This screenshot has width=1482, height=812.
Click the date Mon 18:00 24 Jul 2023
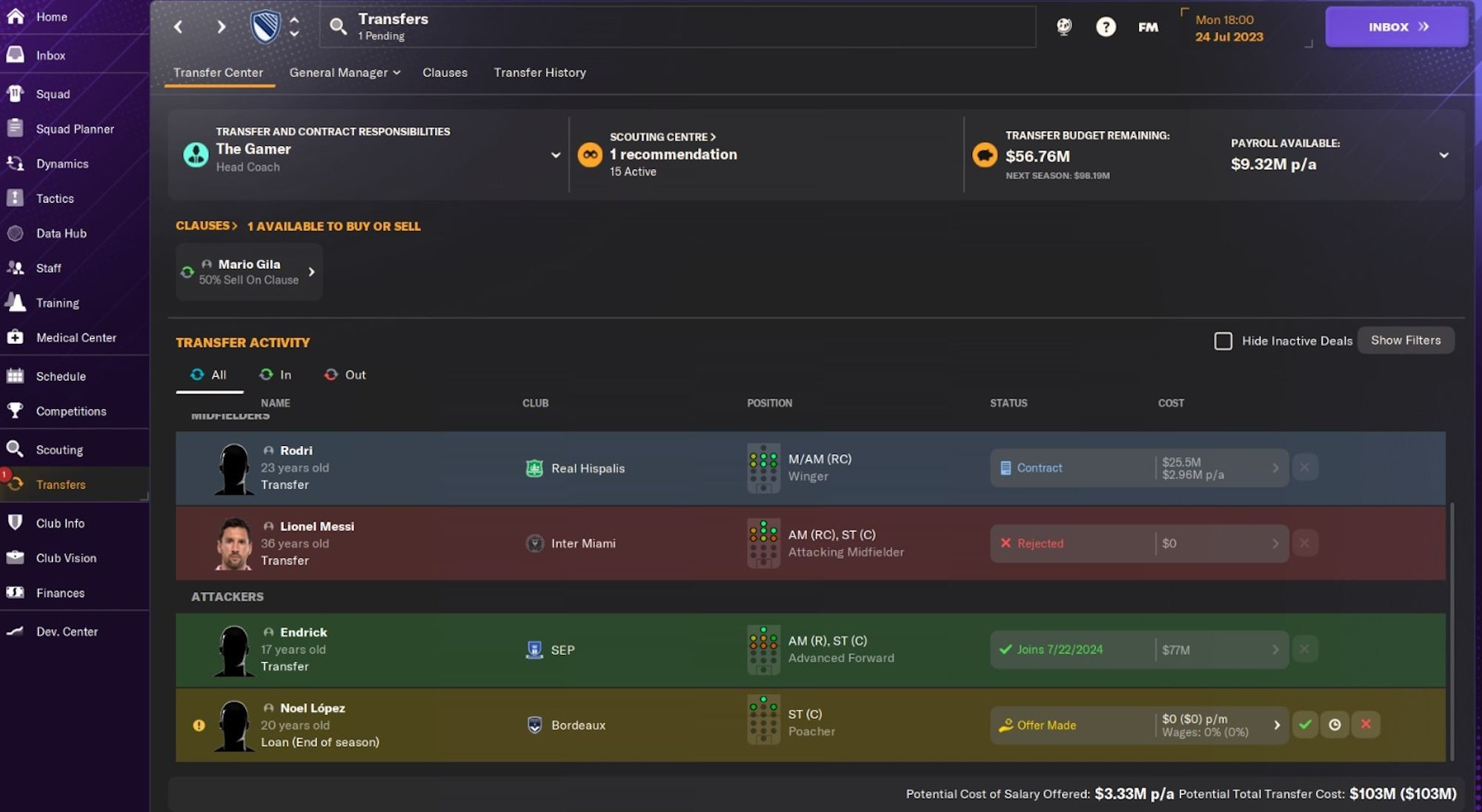coord(1229,28)
